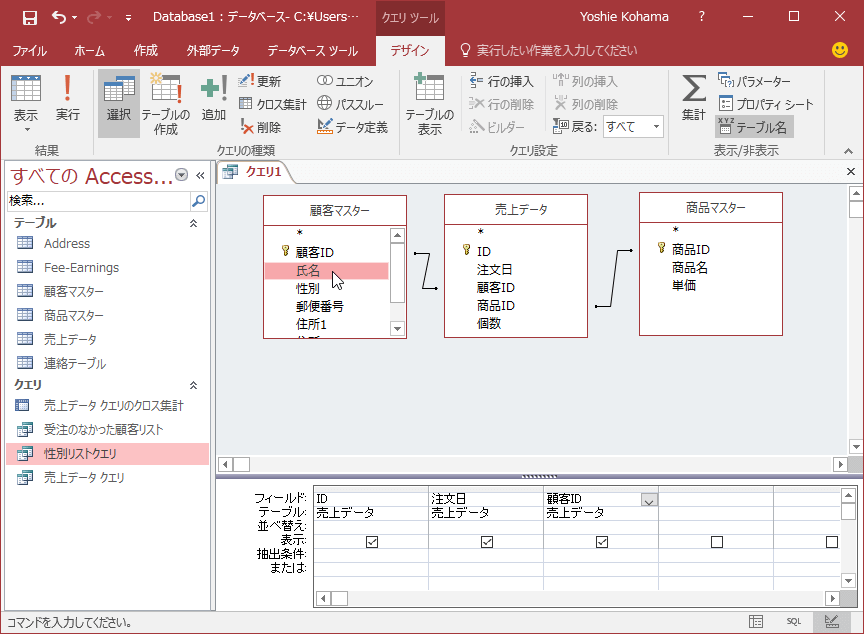Close the クエリ1 query window
The width and height of the screenshot is (864, 634).
coord(851,172)
